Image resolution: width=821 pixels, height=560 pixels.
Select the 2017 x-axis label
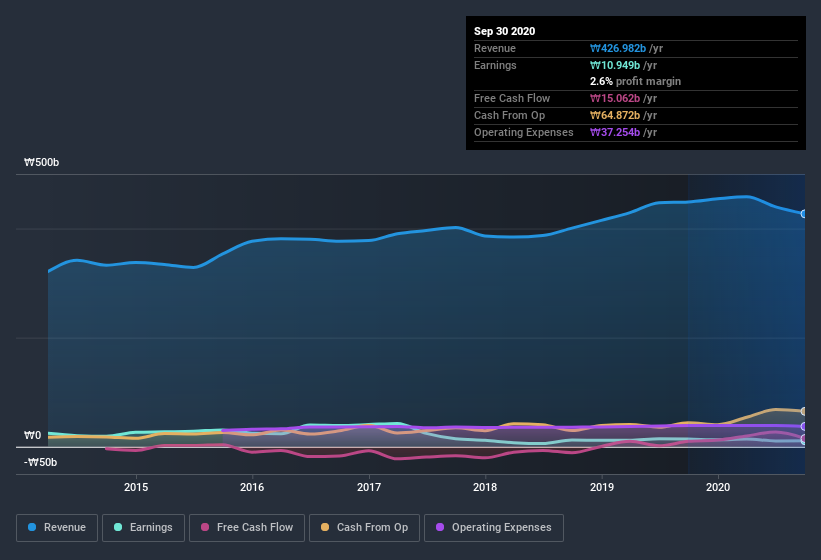[369, 487]
